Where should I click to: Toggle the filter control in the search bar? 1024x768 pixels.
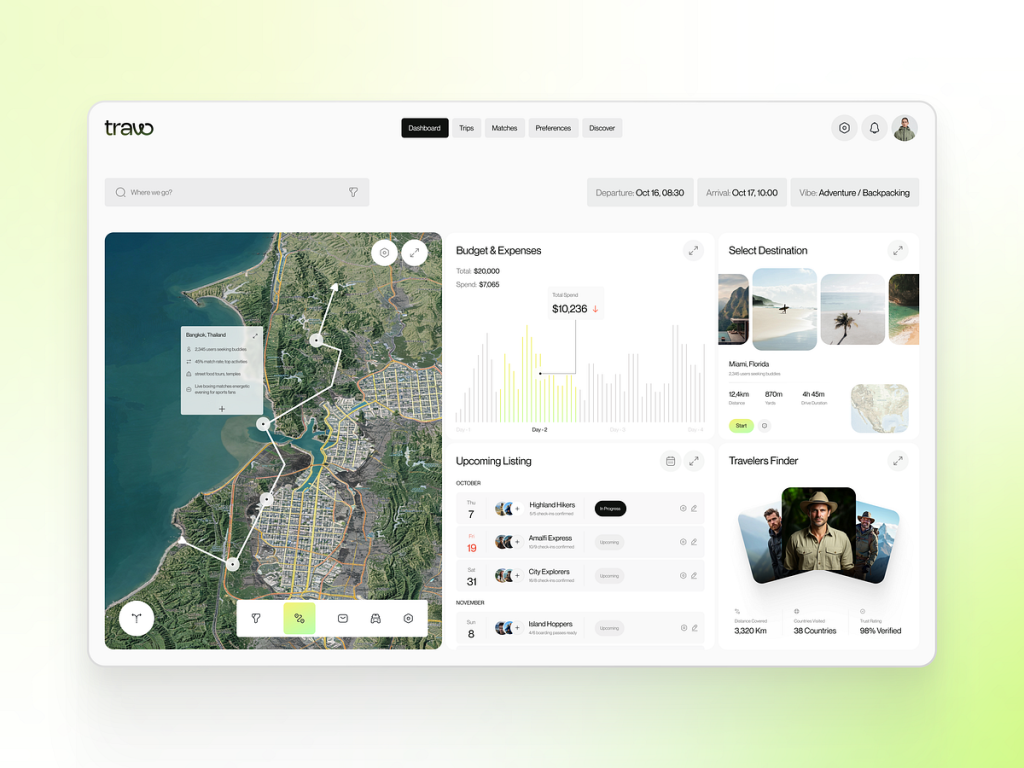coord(353,192)
